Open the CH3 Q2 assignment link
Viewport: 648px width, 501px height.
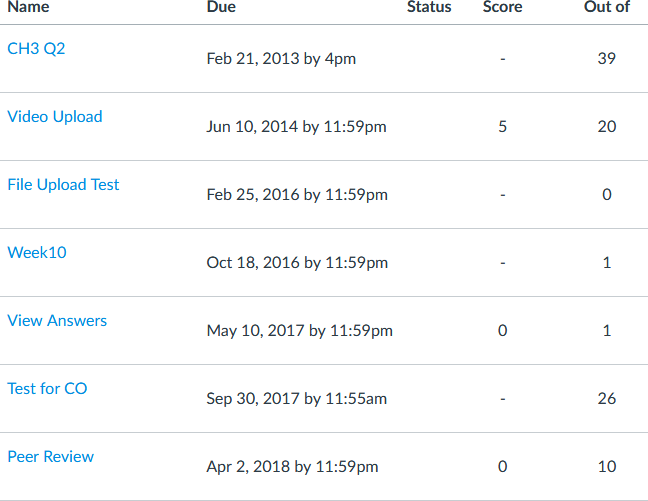(36, 49)
